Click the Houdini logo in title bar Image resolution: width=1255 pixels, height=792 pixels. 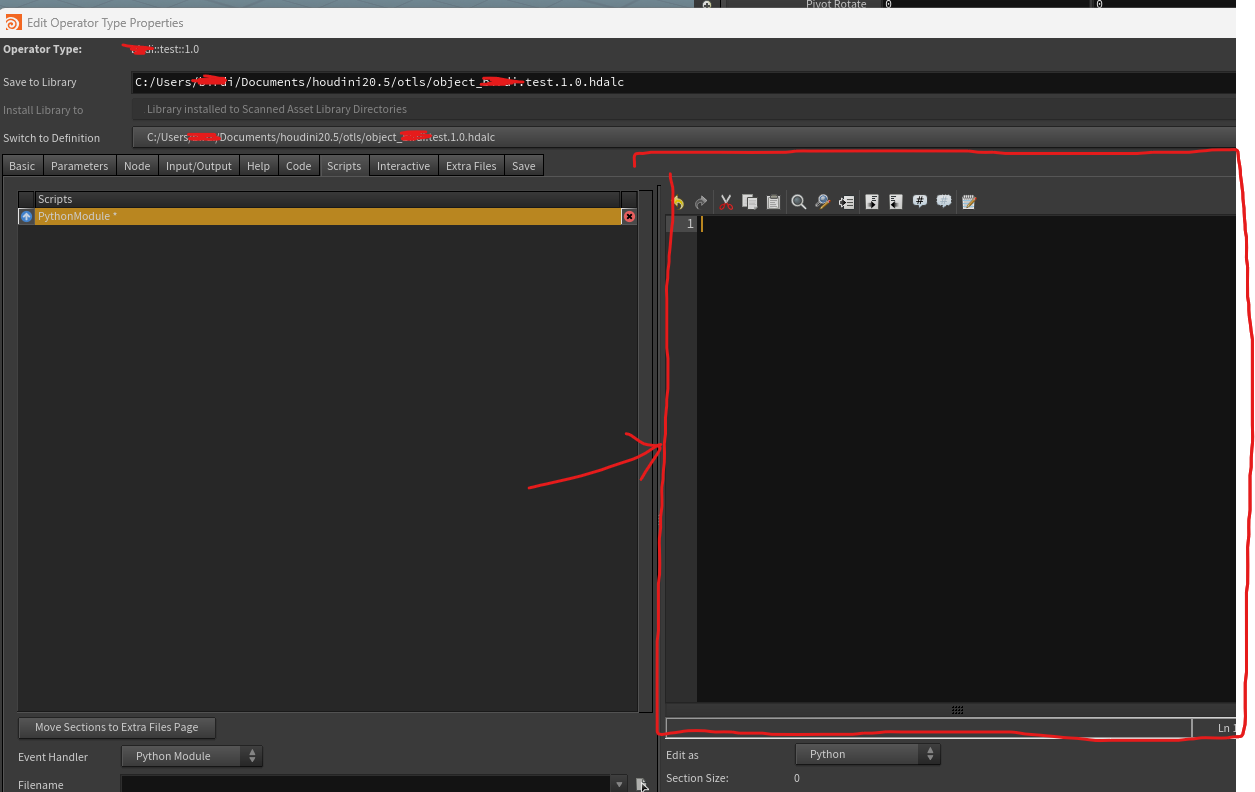pos(13,22)
